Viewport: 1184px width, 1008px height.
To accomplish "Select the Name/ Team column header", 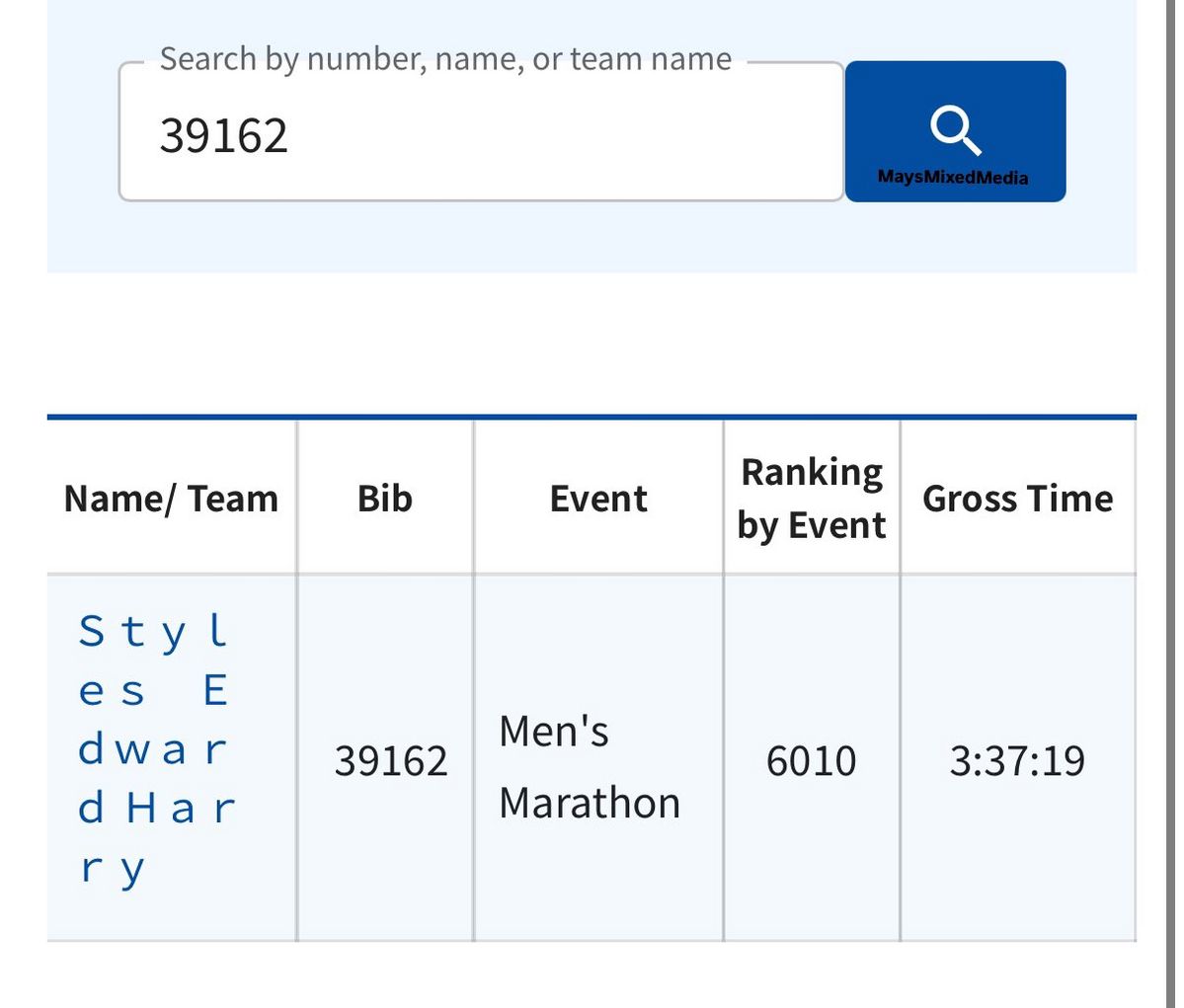I will 171,499.
